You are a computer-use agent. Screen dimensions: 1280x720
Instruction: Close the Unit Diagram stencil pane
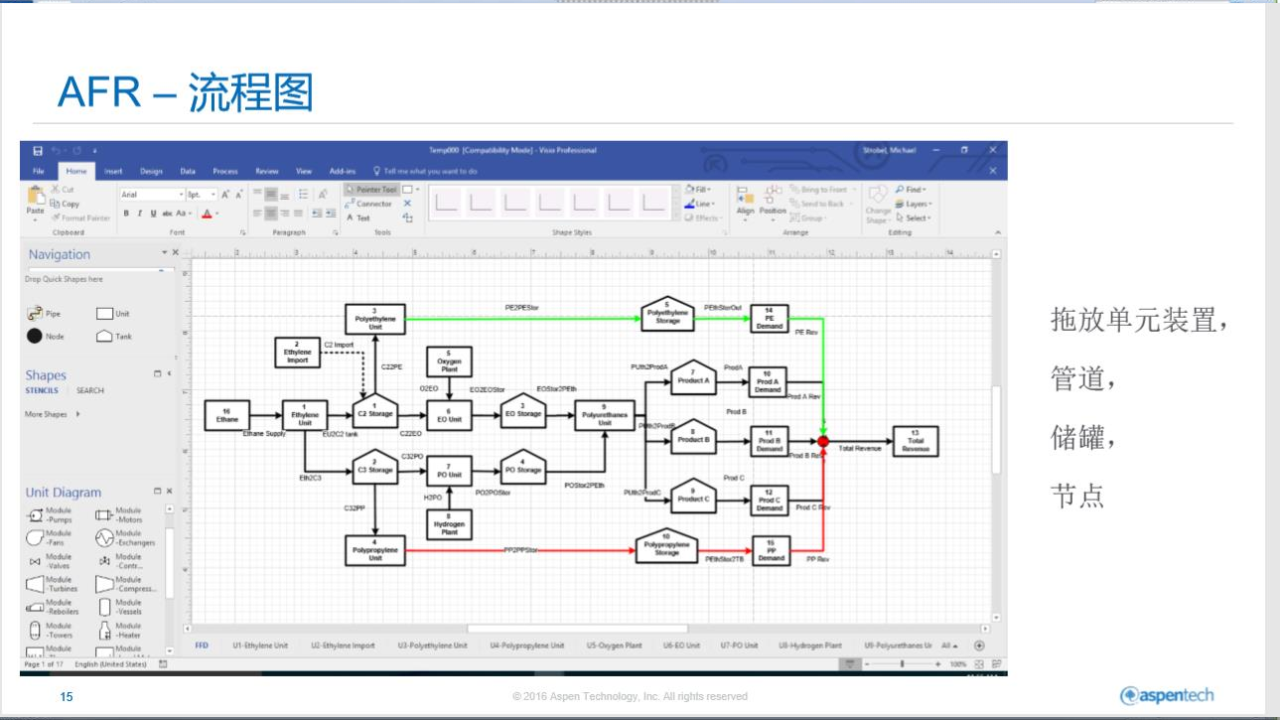click(168, 492)
